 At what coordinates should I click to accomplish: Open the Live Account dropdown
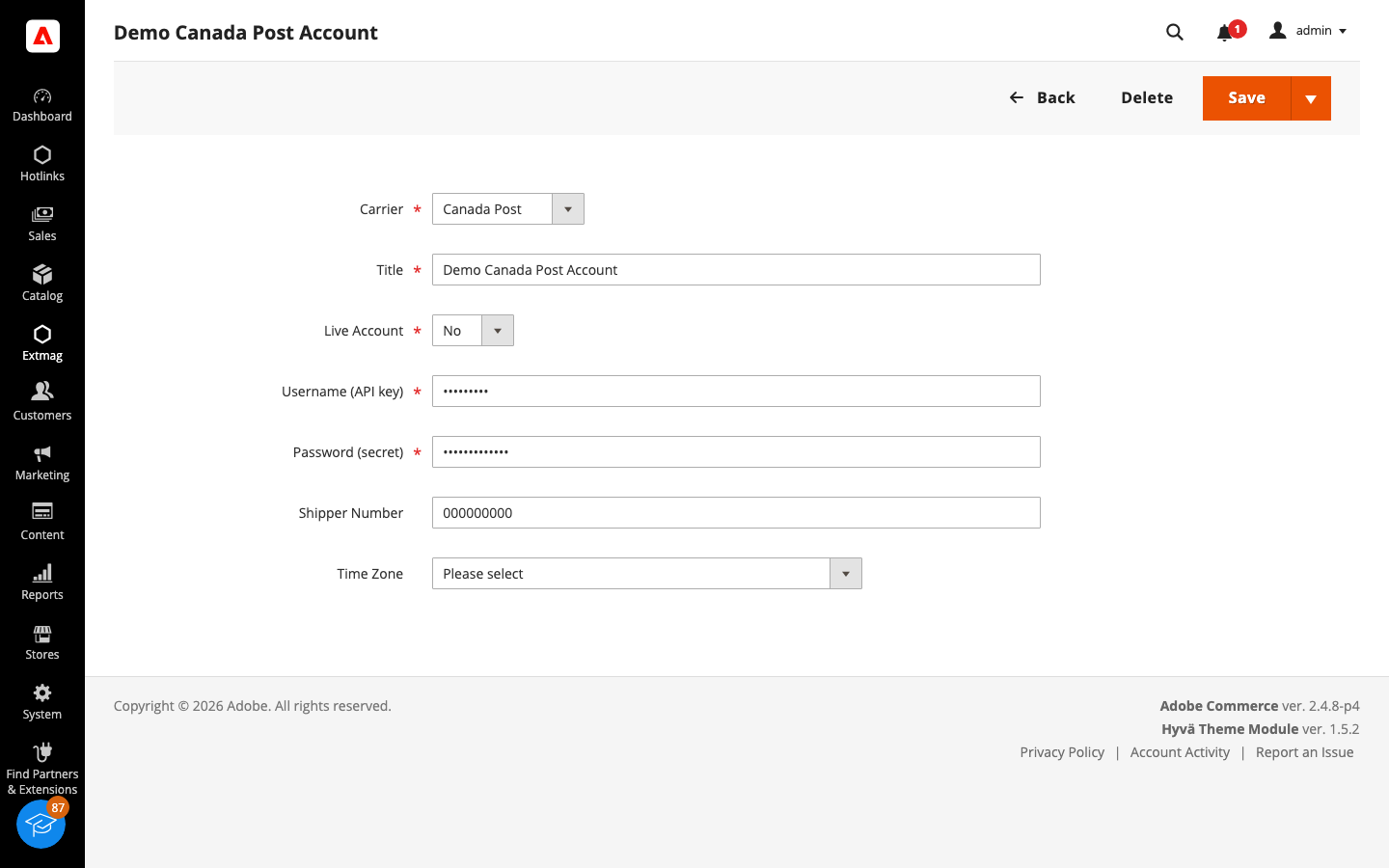pos(473,331)
